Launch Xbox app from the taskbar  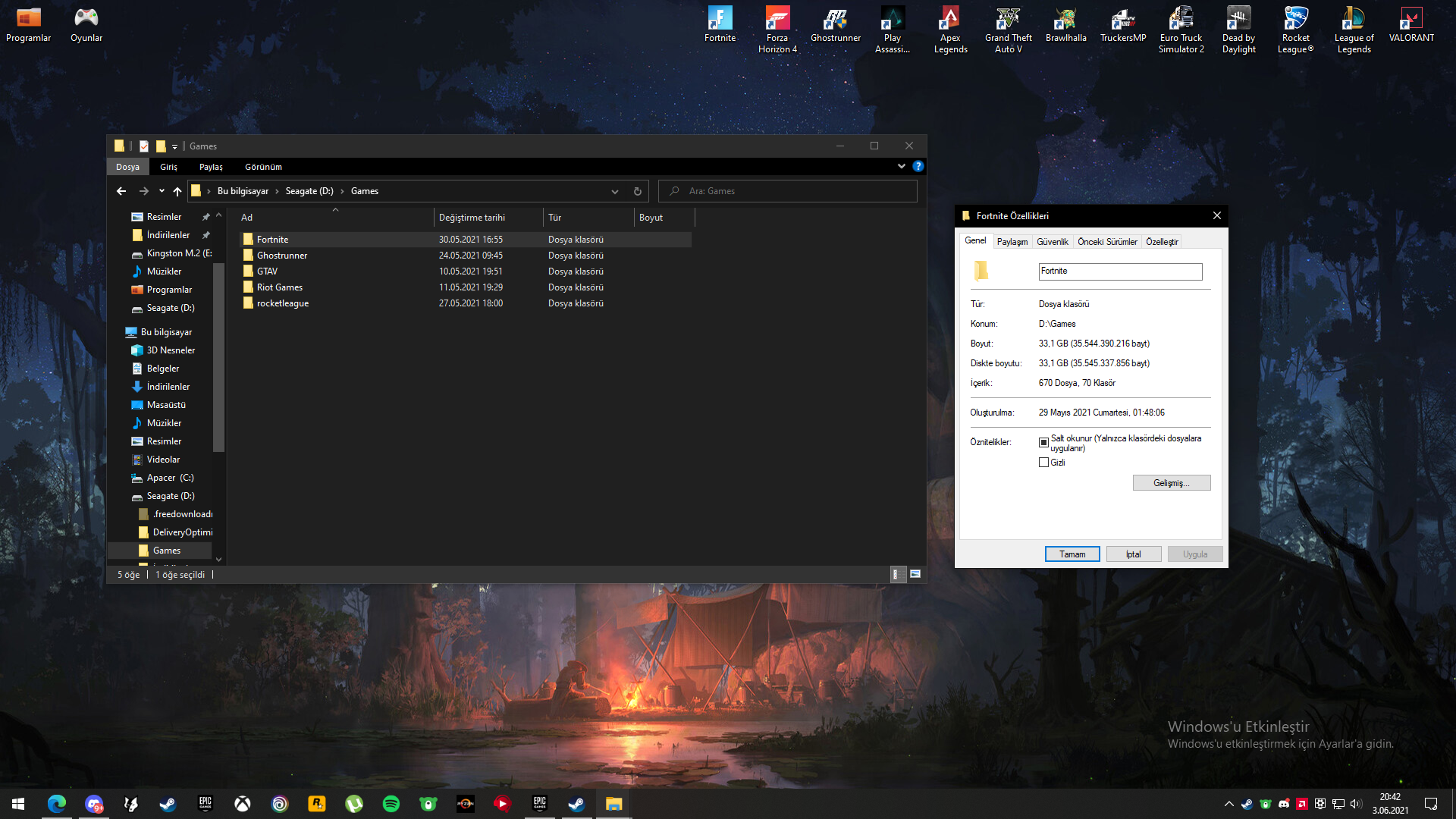coord(243,804)
